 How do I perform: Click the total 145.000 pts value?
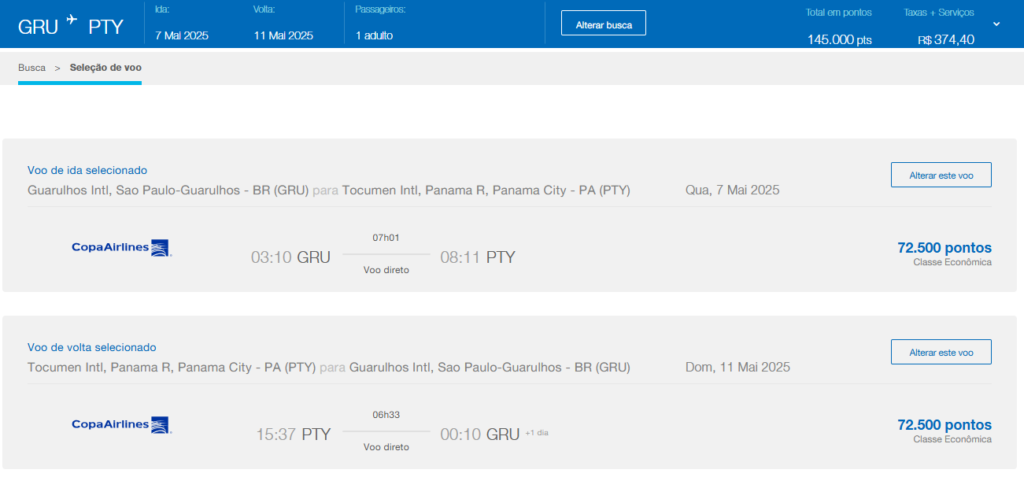[x=840, y=40]
